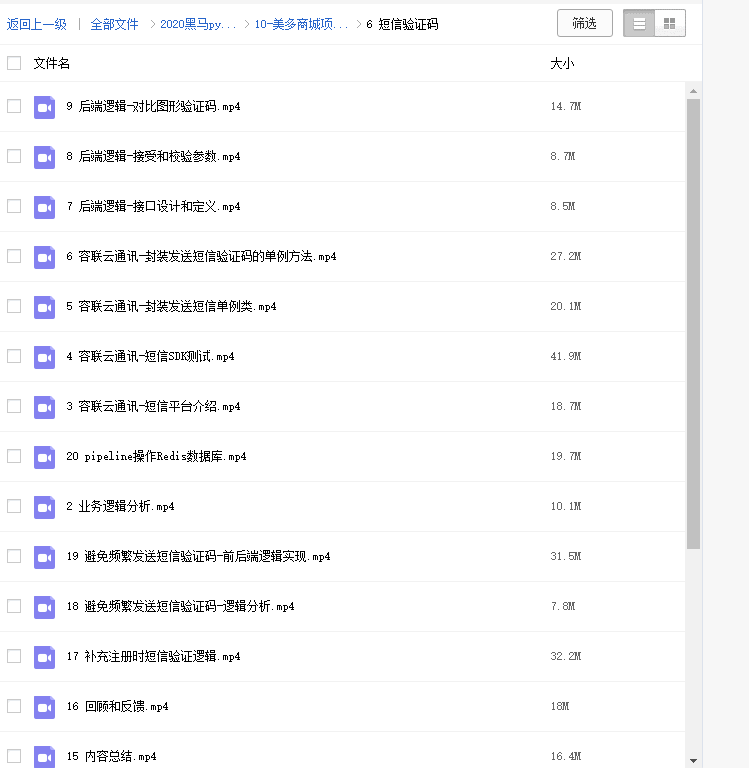Open 4 容联云通讯-短信SDK测试.mp4
Image resolution: width=749 pixels, height=768 pixels.
(x=150, y=357)
